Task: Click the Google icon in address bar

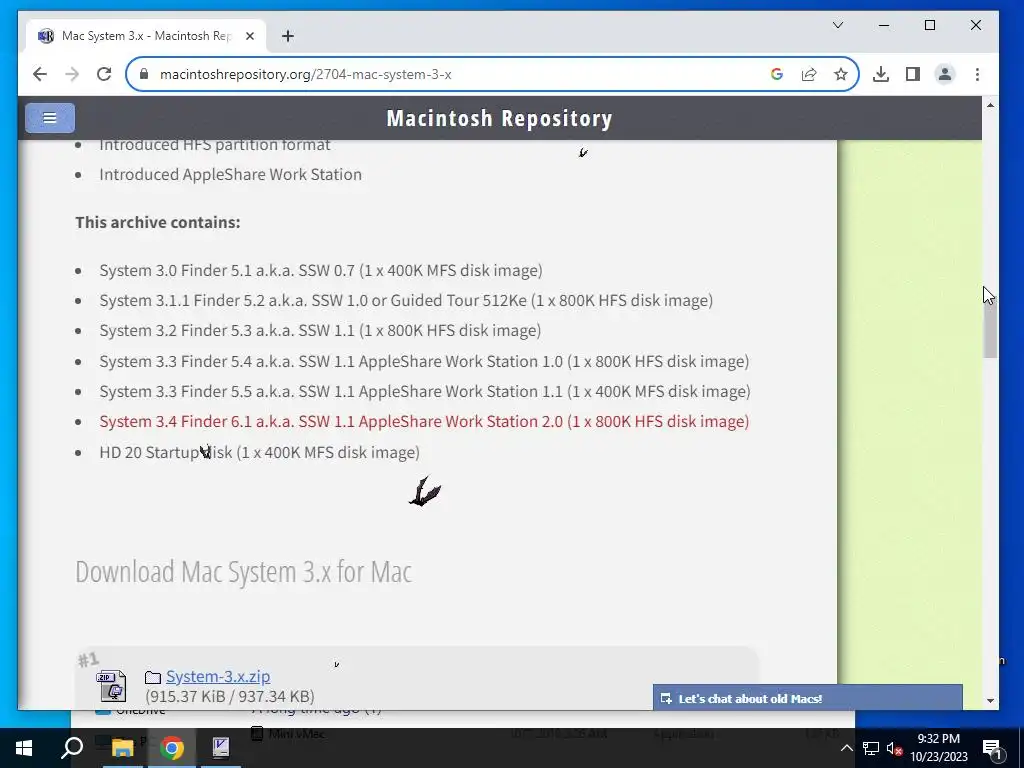Action: 776,74
